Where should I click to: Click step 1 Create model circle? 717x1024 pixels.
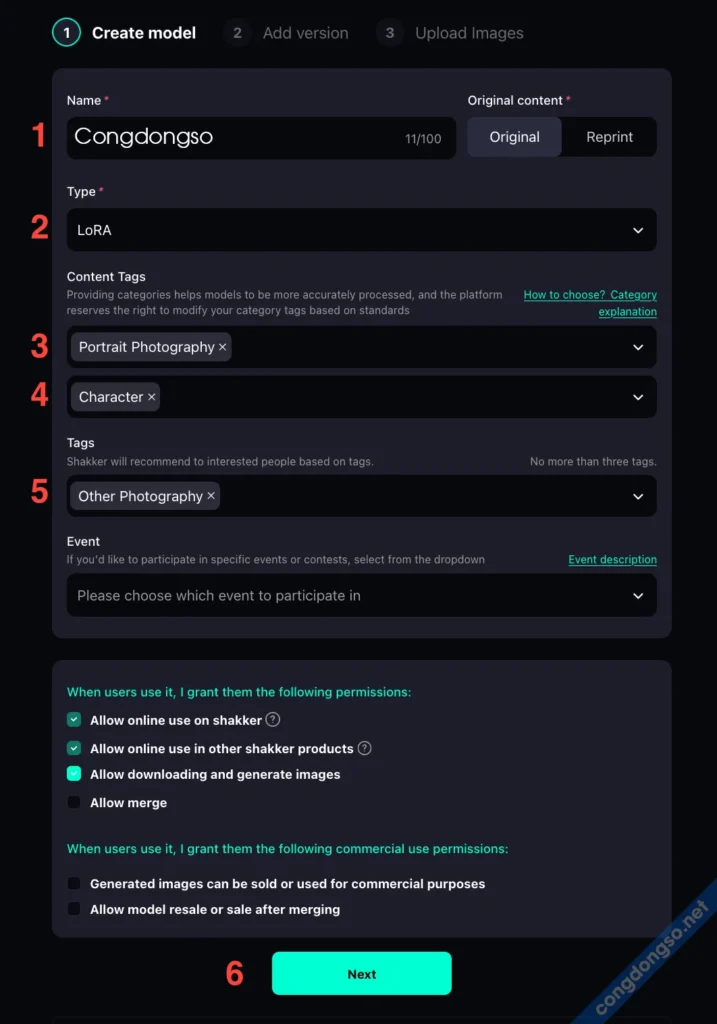click(x=66, y=33)
